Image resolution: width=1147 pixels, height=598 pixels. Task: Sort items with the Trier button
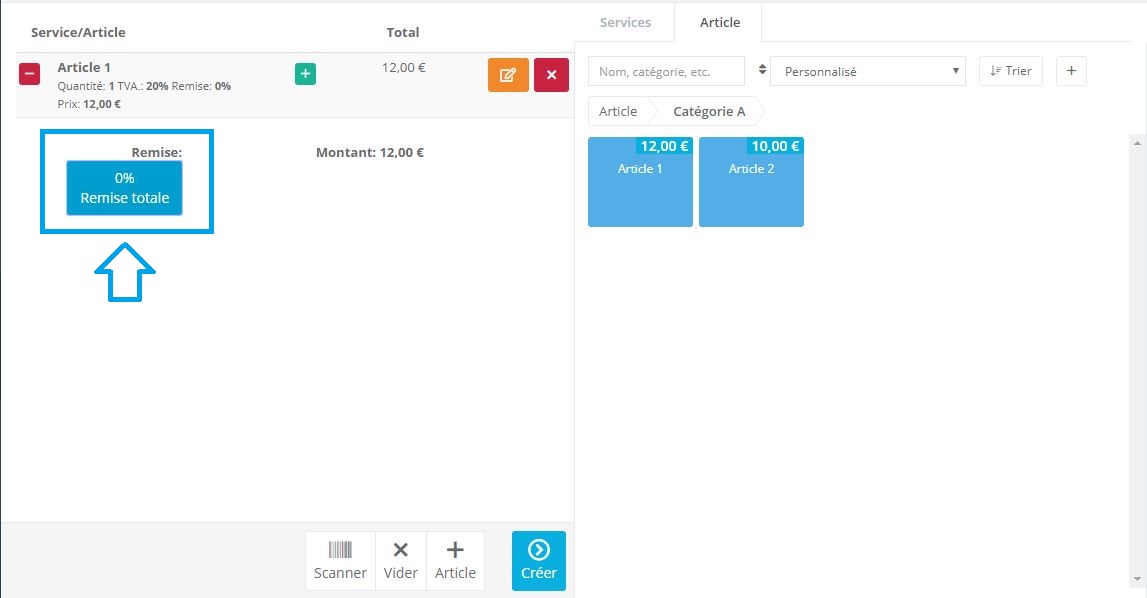[x=1010, y=71]
